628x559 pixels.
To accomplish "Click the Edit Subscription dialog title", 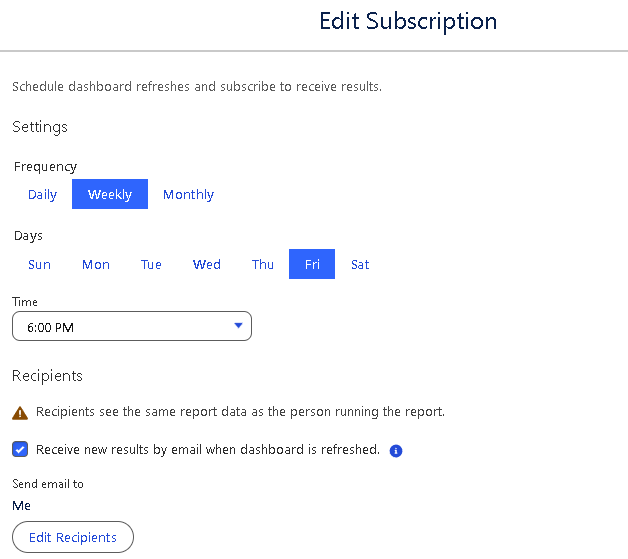I will pyautogui.click(x=408, y=21).
